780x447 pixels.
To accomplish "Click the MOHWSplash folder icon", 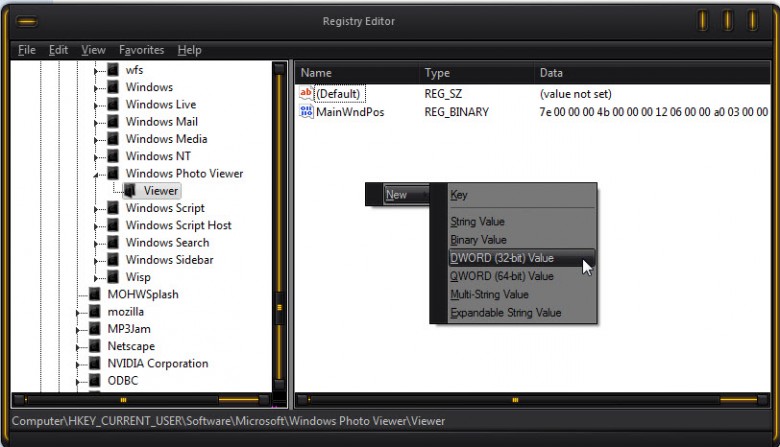I will tap(95, 294).
